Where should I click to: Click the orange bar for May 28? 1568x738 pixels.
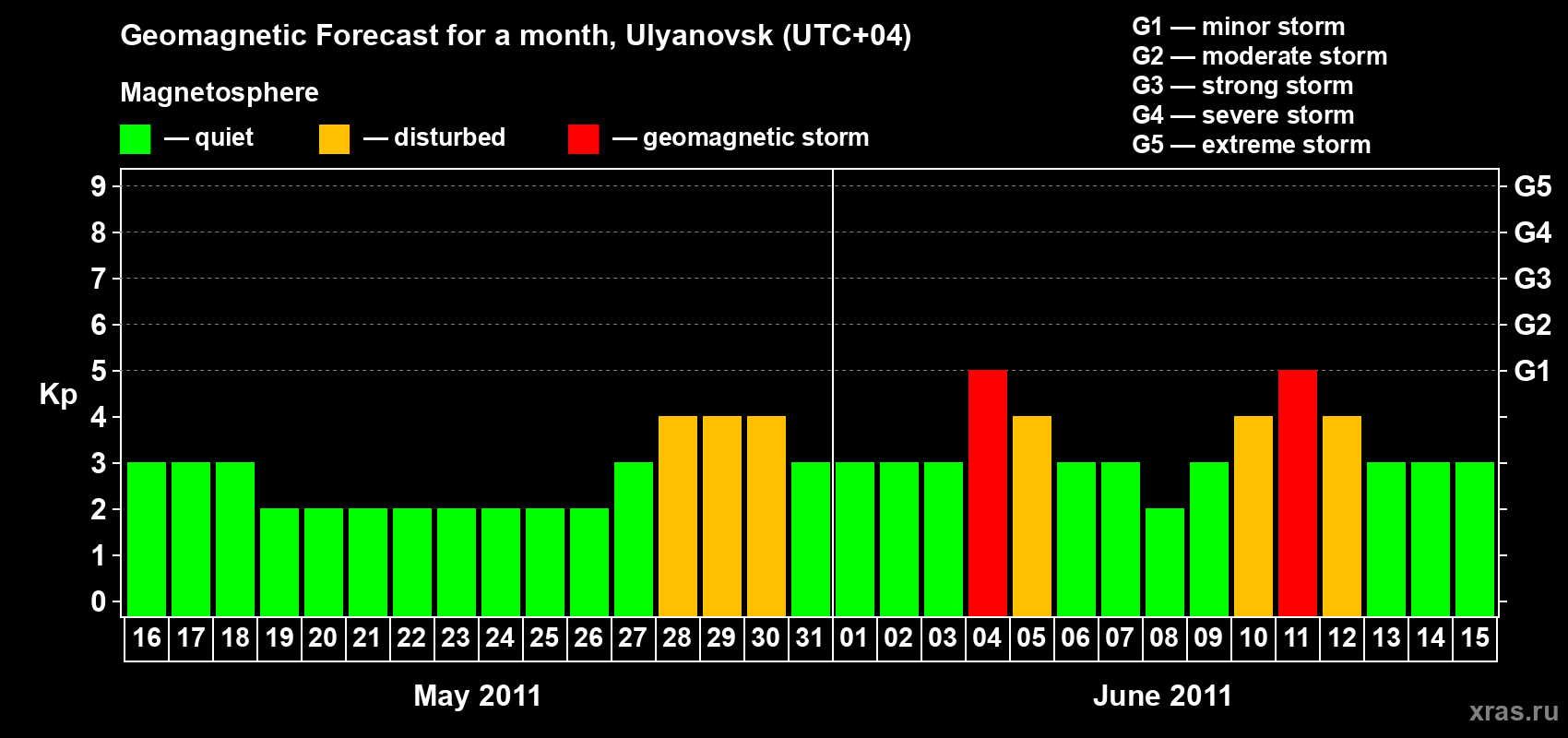click(x=678, y=516)
